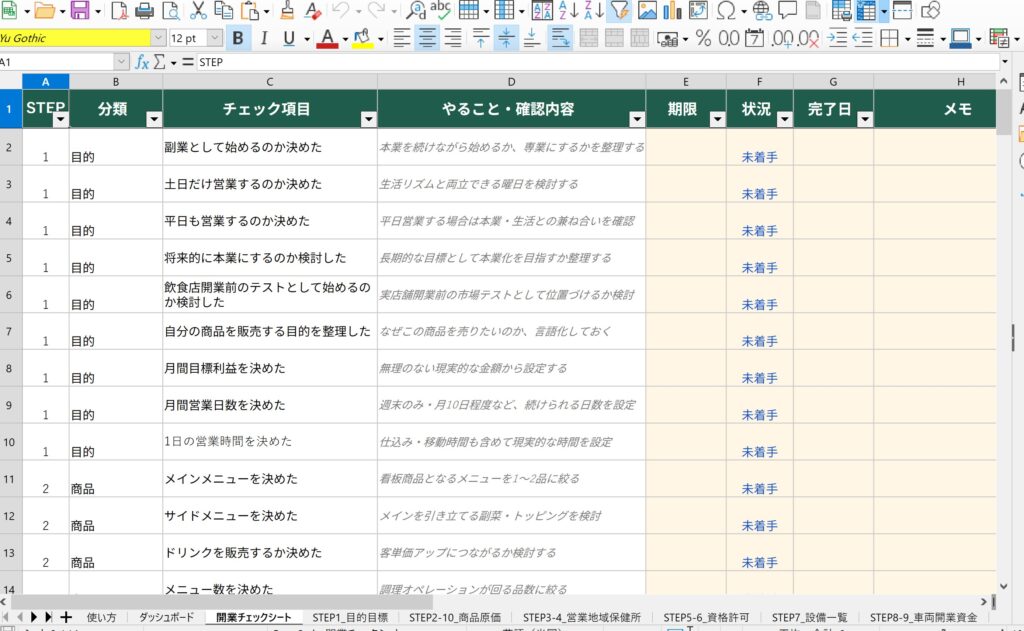Screen dimensions: 1024x631
Task: Open filter dropdown on 分類 column header
Action: click(x=154, y=119)
